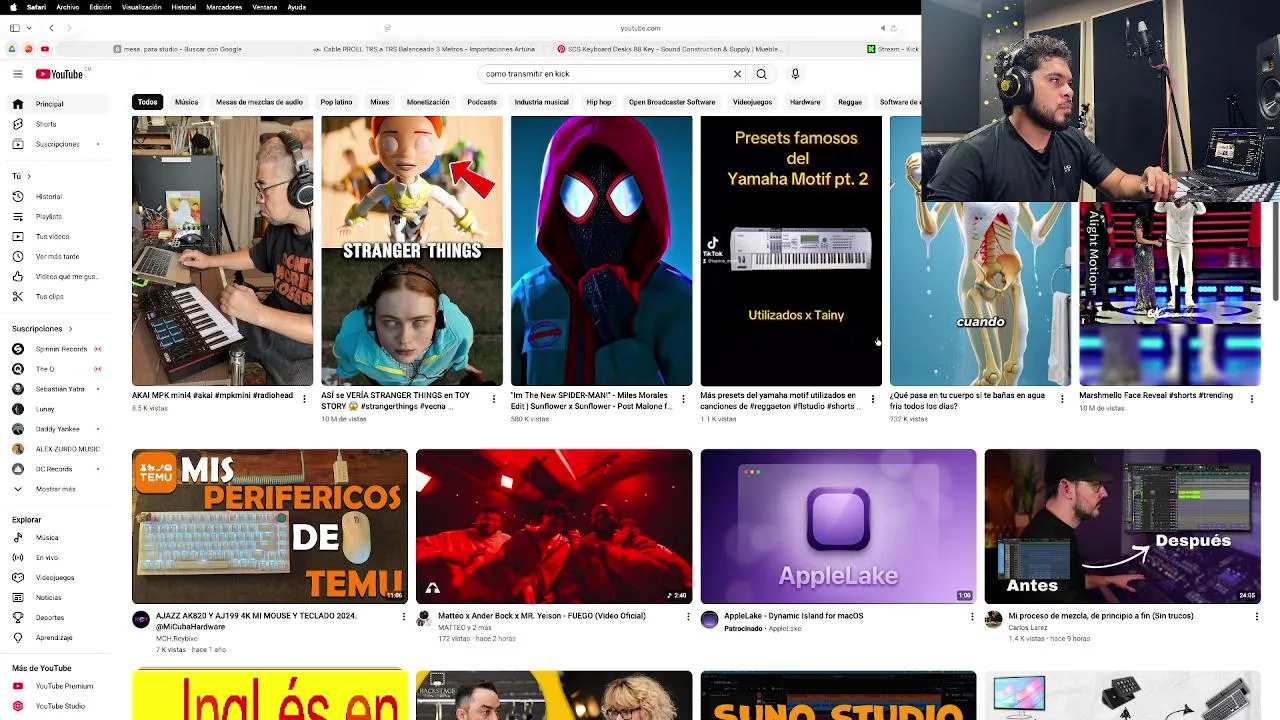This screenshot has height=720, width=1280.
Task: Select the Hip hop filter chip
Action: (x=598, y=102)
